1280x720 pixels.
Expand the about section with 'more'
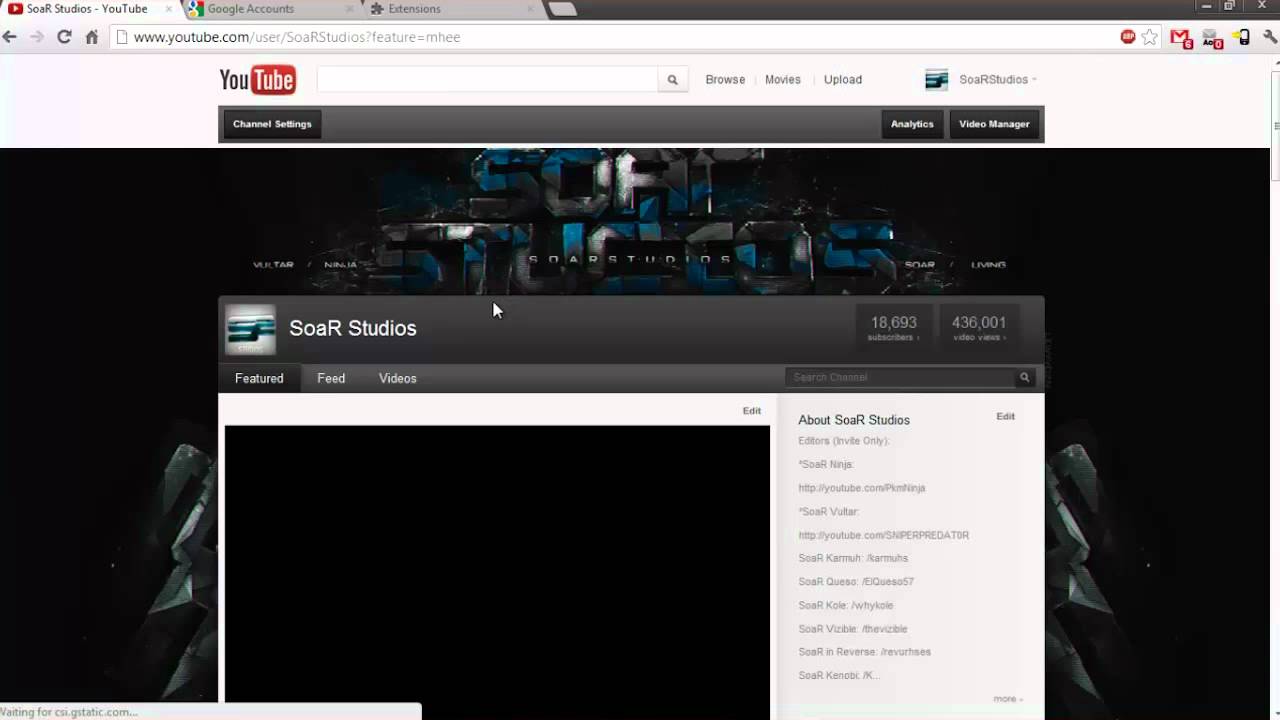[1008, 699]
